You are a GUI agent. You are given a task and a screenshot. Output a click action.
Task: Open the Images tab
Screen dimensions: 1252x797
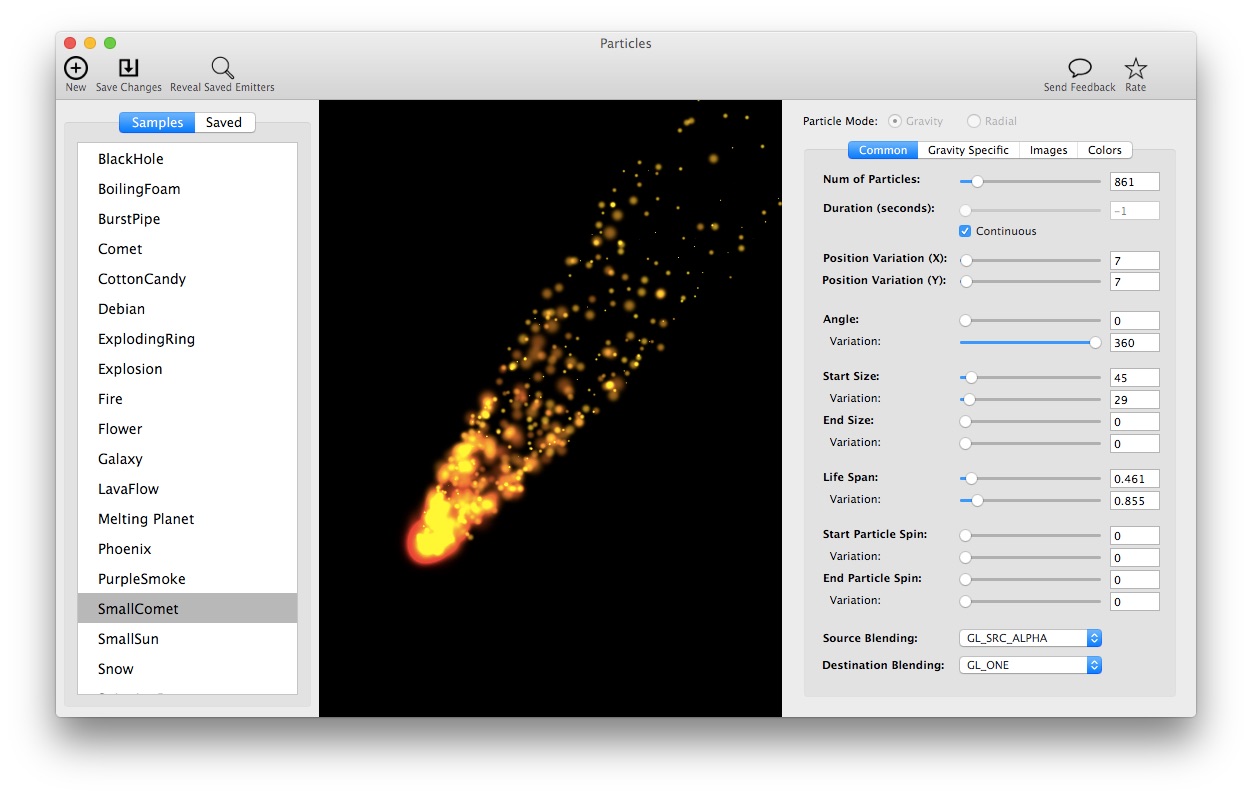coord(1048,150)
